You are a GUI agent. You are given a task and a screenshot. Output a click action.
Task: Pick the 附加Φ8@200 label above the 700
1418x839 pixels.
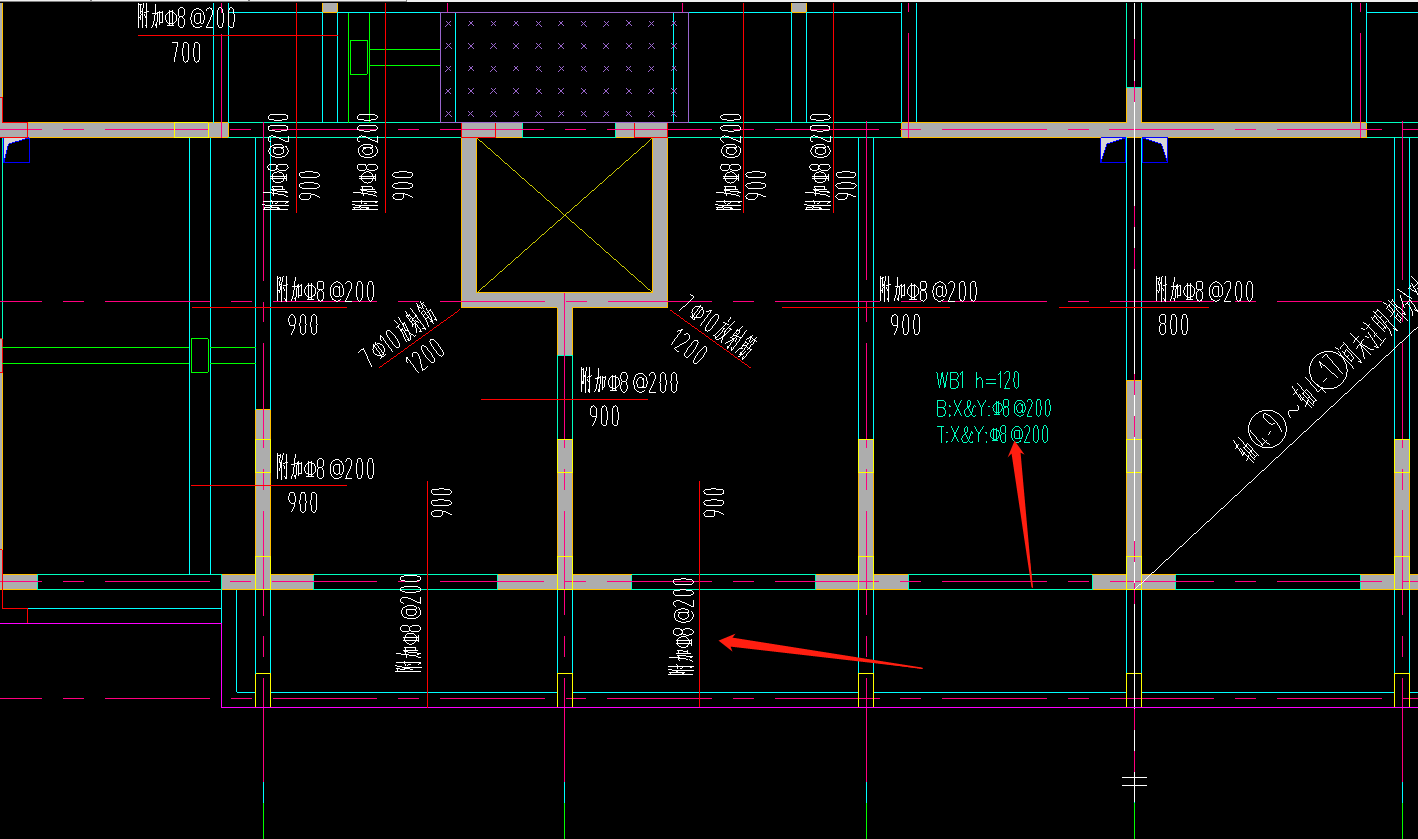coord(187,19)
